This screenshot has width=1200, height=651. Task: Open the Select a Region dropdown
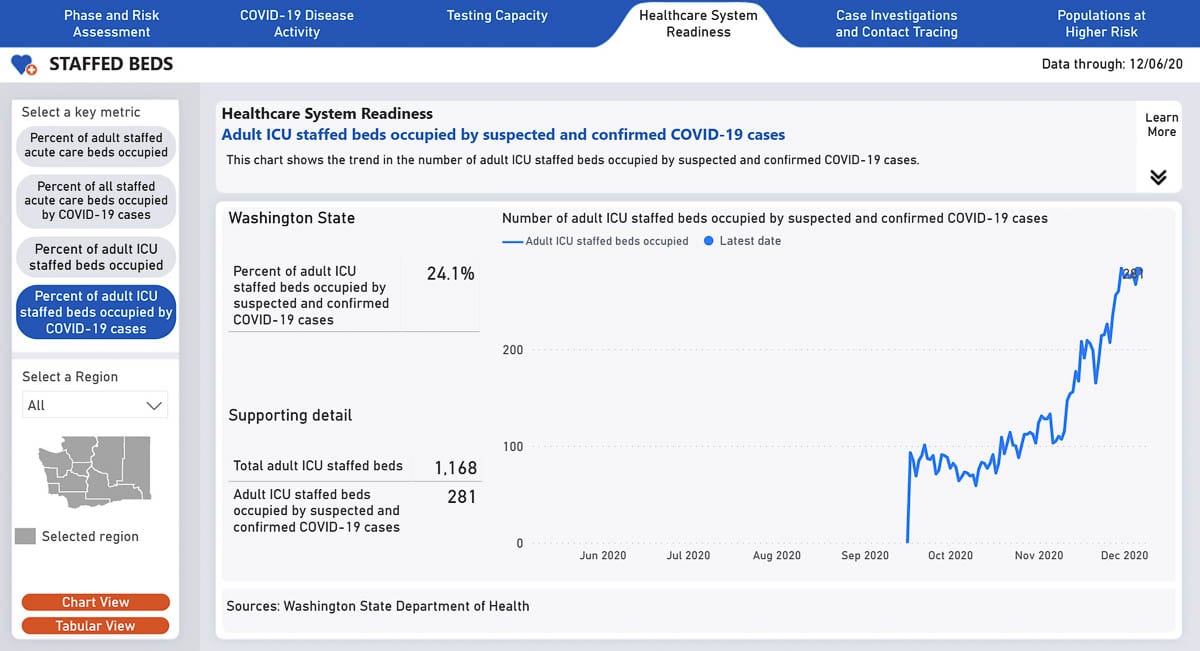[95, 405]
